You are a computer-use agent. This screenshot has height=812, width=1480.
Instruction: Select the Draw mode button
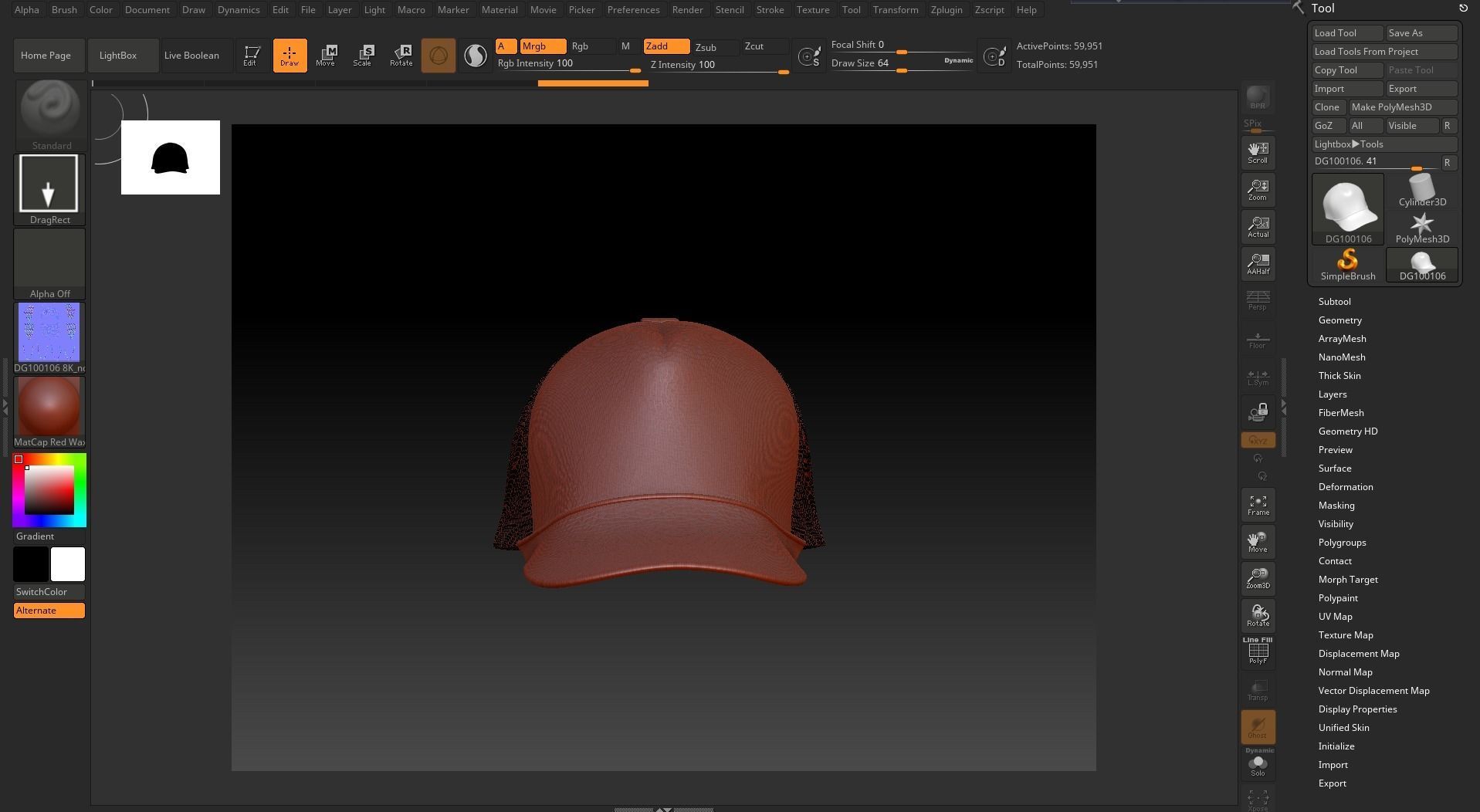pyautogui.click(x=290, y=56)
